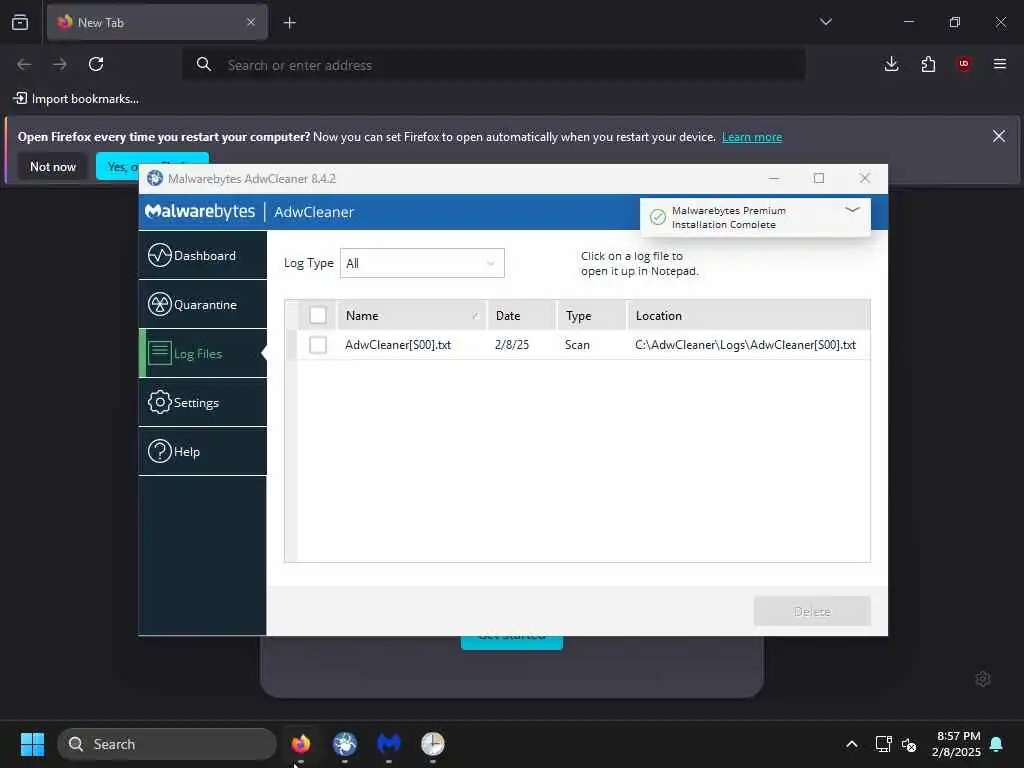1024x768 pixels.
Task: Close the New Tab tab
Action: pos(251,22)
